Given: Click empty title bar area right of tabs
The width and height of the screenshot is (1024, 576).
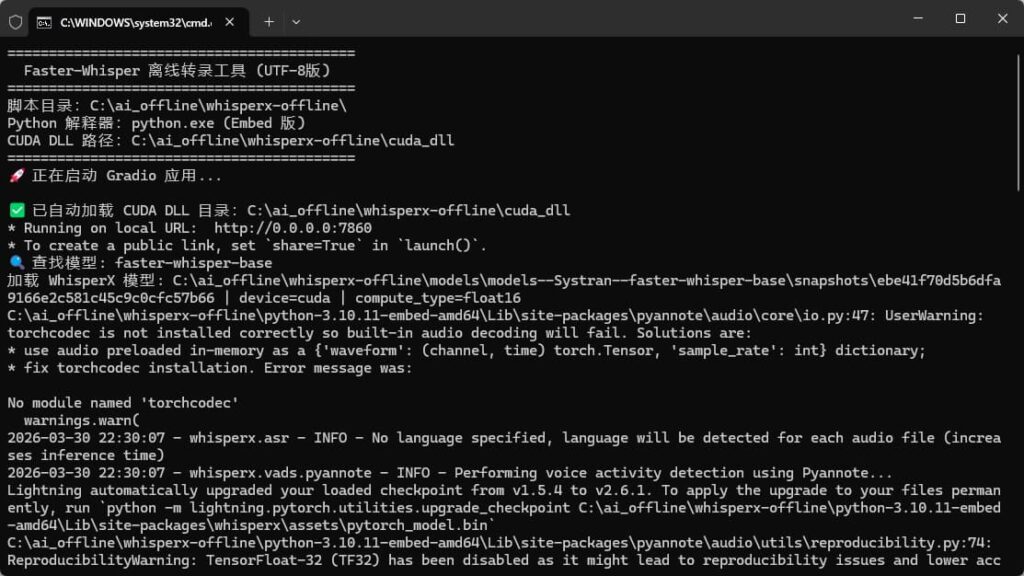Looking at the screenshot, I should [x=600, y=20].
